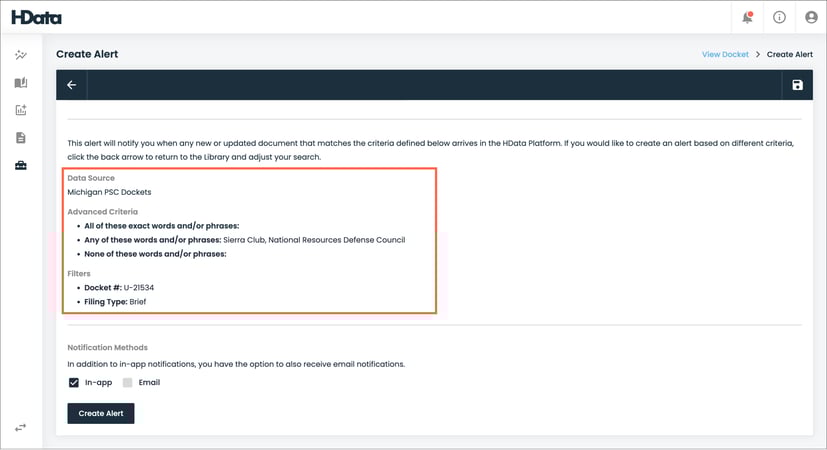Open the chart insights sidebar icon
Image resolution: width=827 pixels, height=450 pixels.
[21, 110]
